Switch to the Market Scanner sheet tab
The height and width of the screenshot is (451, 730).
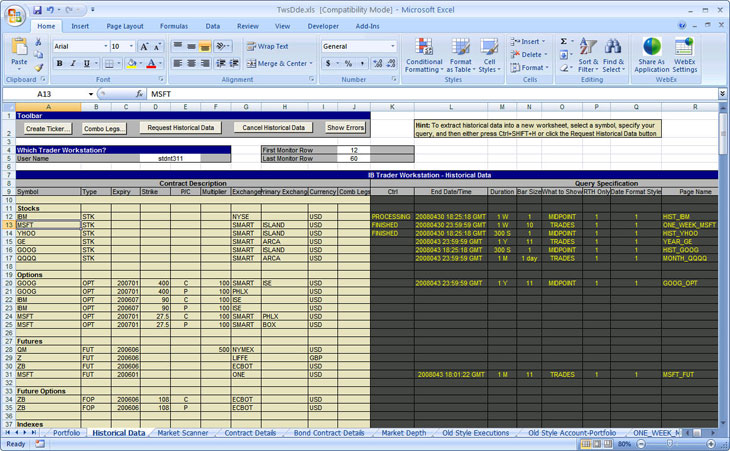tap(182, 433)
